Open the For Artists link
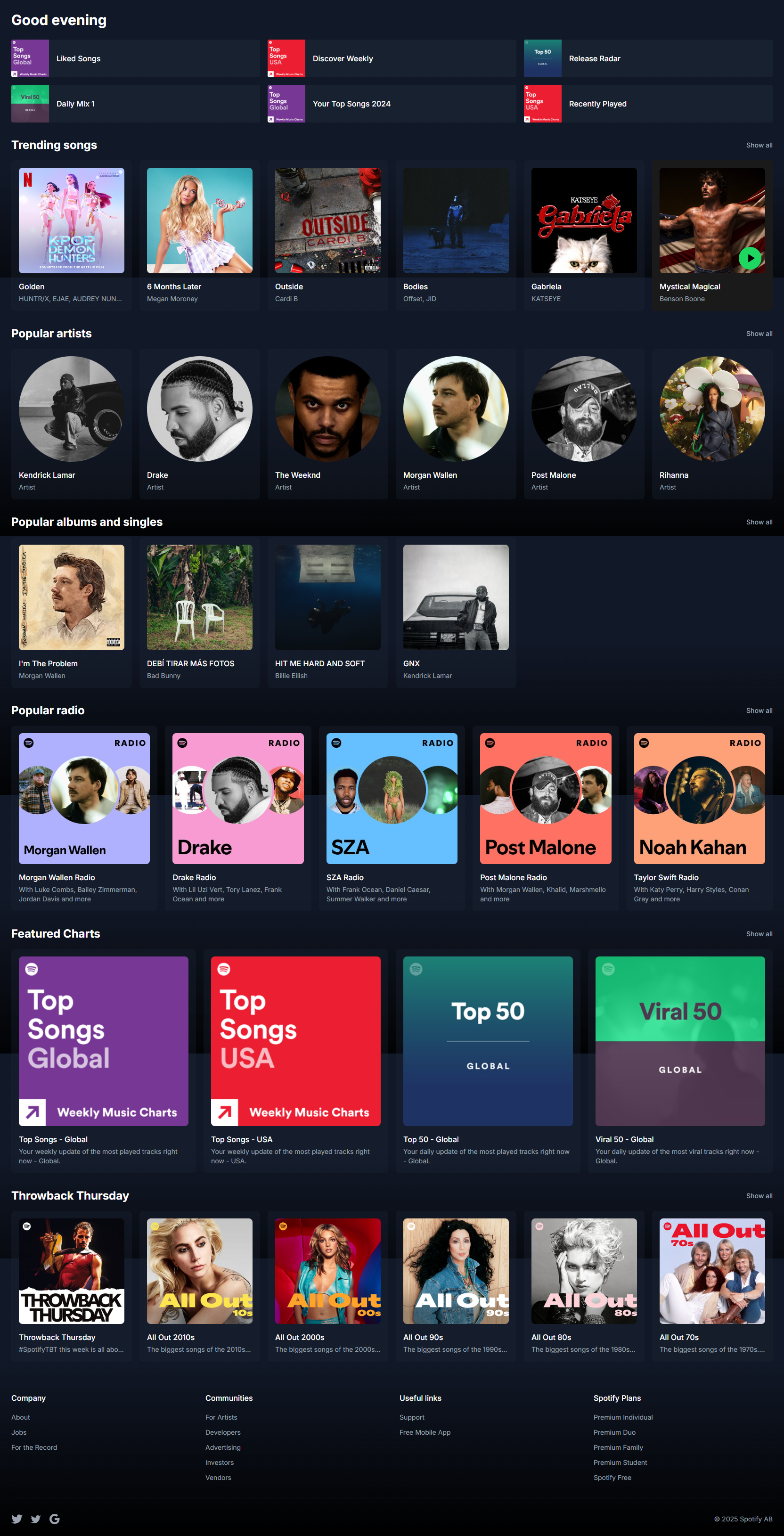 tap(221, 1417)
